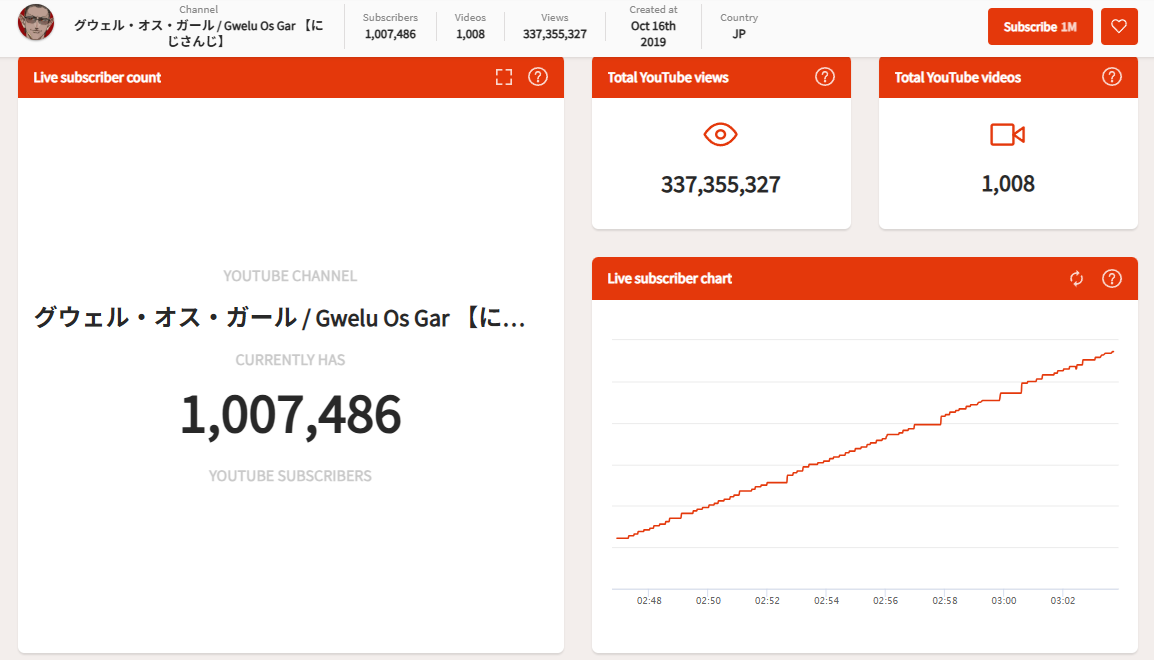Open help for Total YouTube videos
Screen dimensions: 1154x660
coord(1111,77)
